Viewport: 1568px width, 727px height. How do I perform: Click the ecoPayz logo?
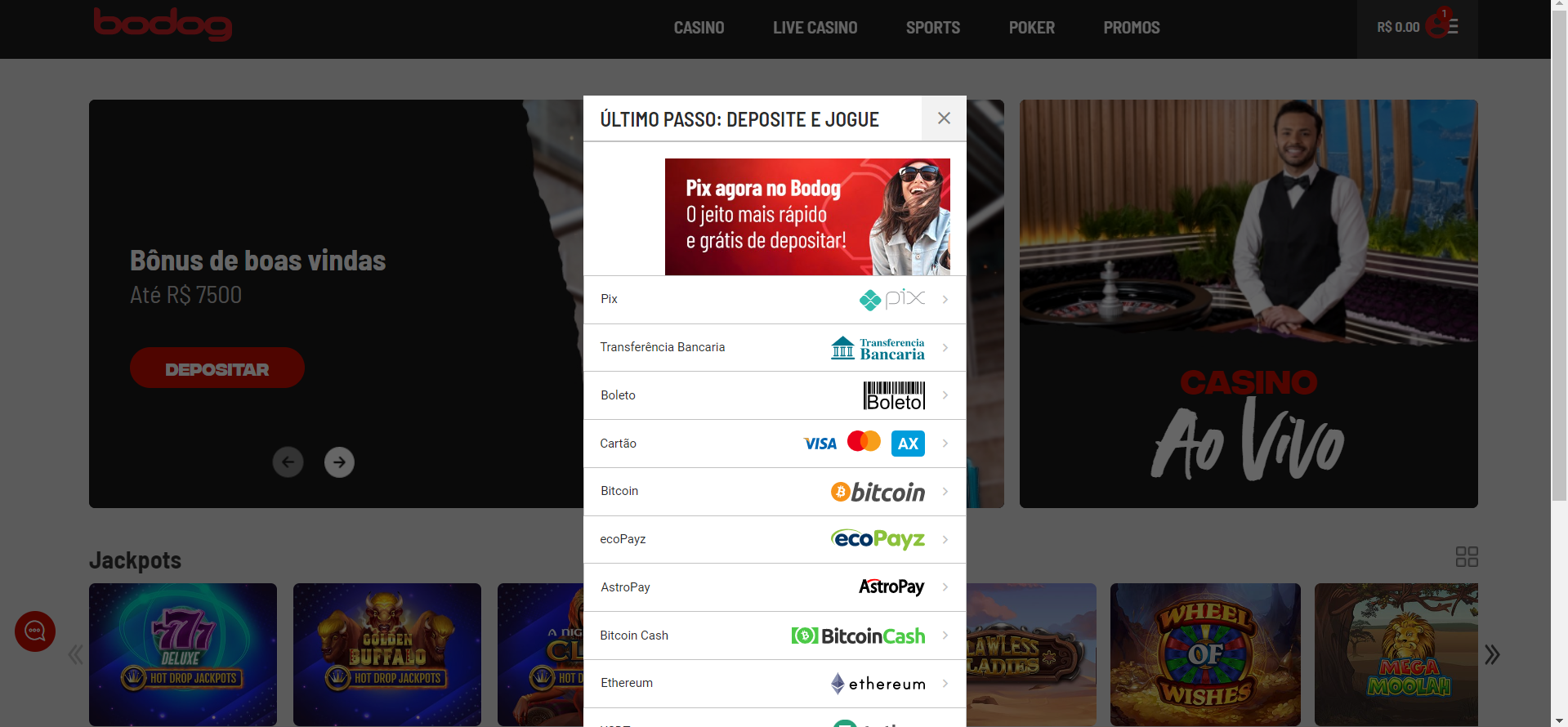tap(878, 539)
